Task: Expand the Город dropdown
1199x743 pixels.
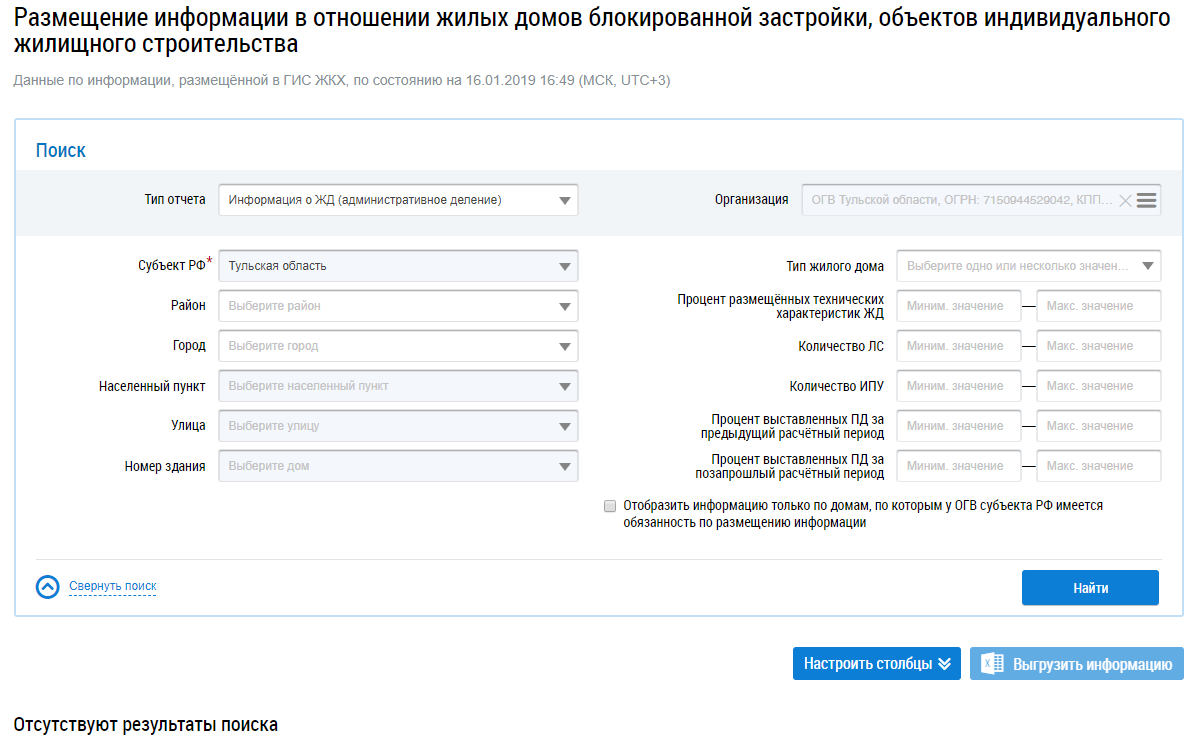Action: (398, 346)
